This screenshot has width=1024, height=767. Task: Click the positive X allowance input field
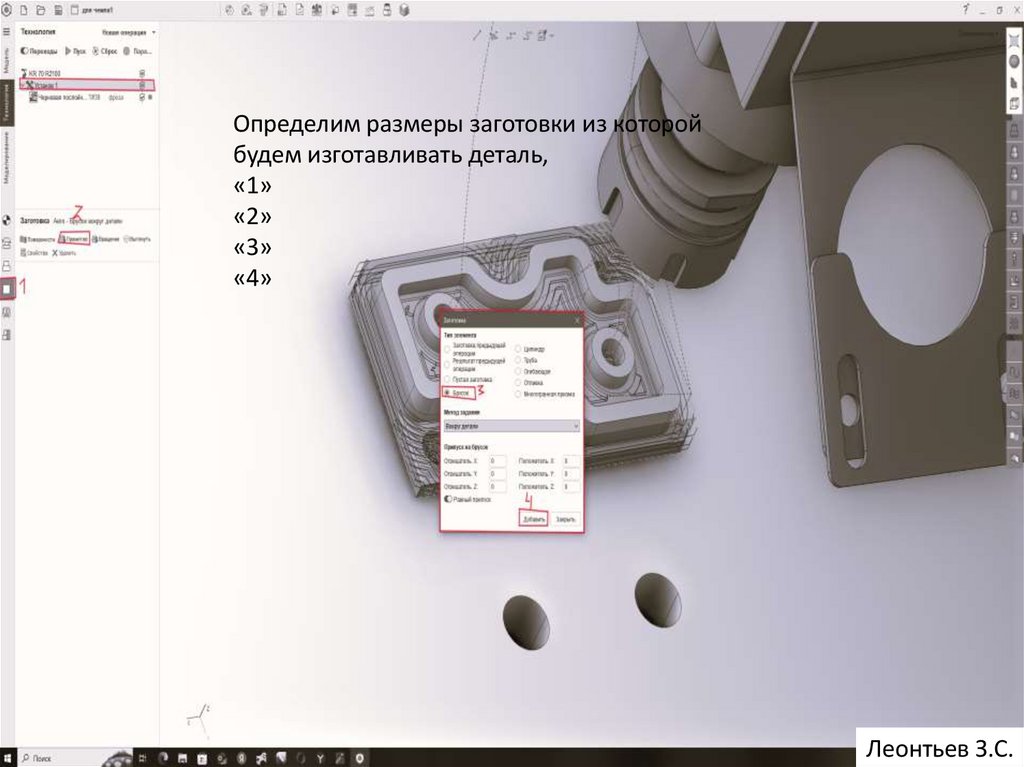570,461
